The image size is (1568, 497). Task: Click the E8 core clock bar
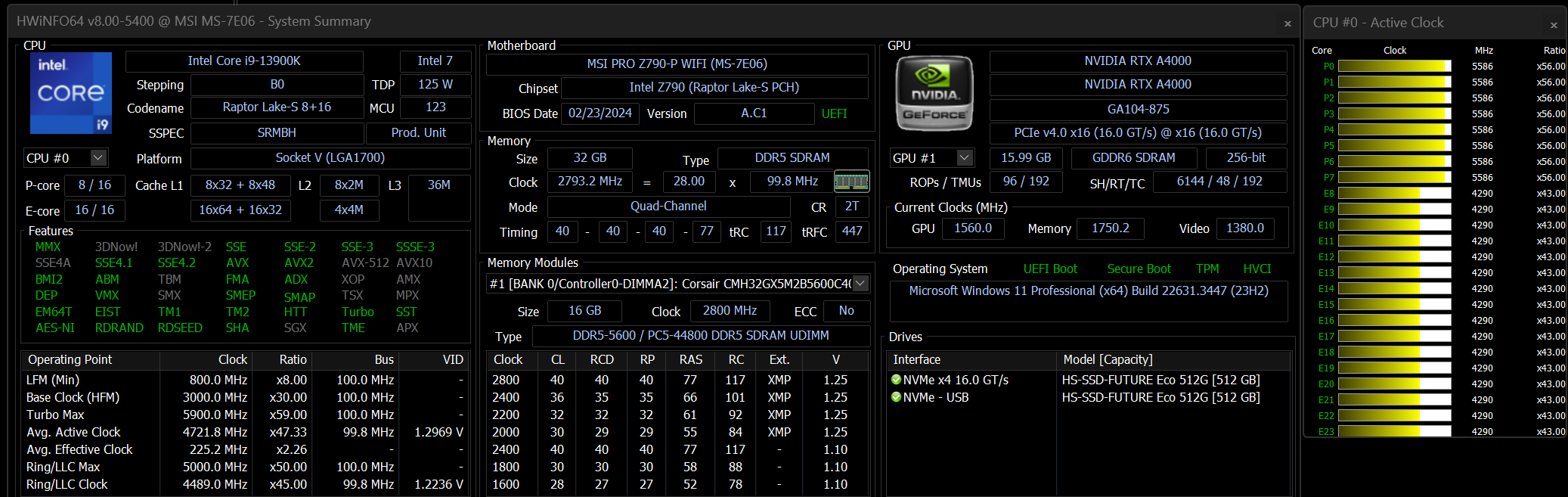point(1394,194)
